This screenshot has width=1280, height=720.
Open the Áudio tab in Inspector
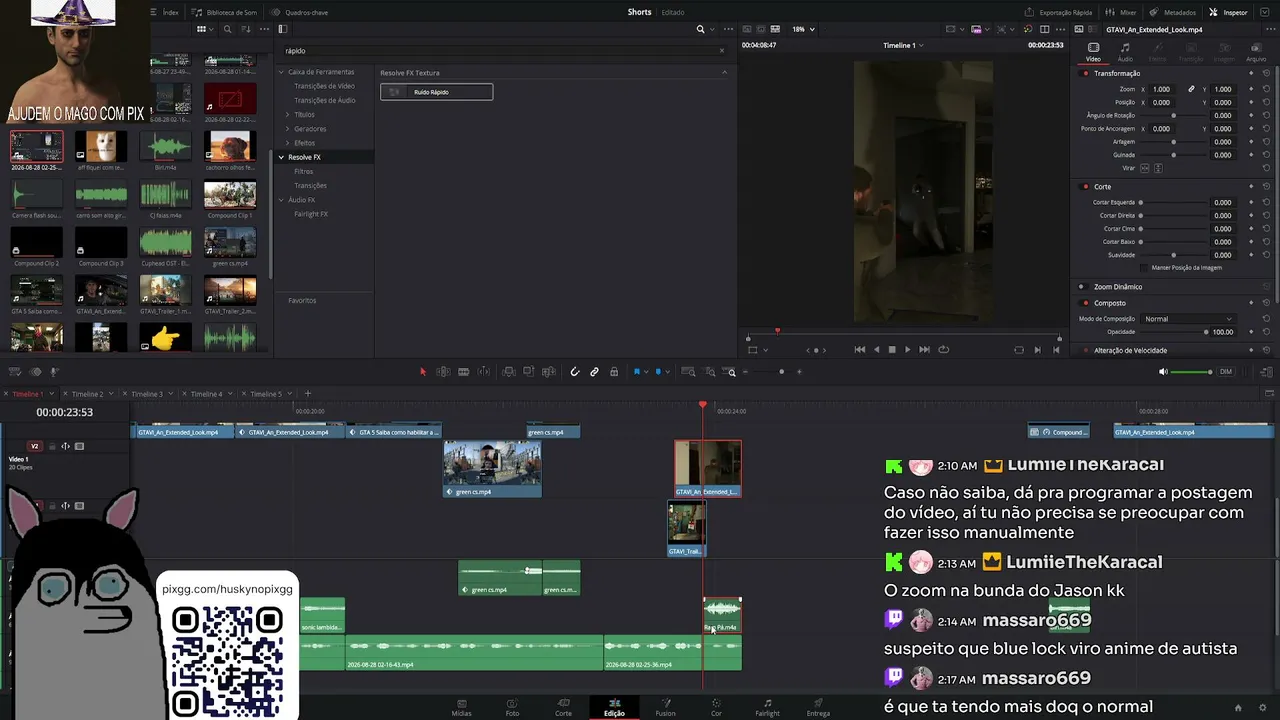click(x=1125, y=52)
